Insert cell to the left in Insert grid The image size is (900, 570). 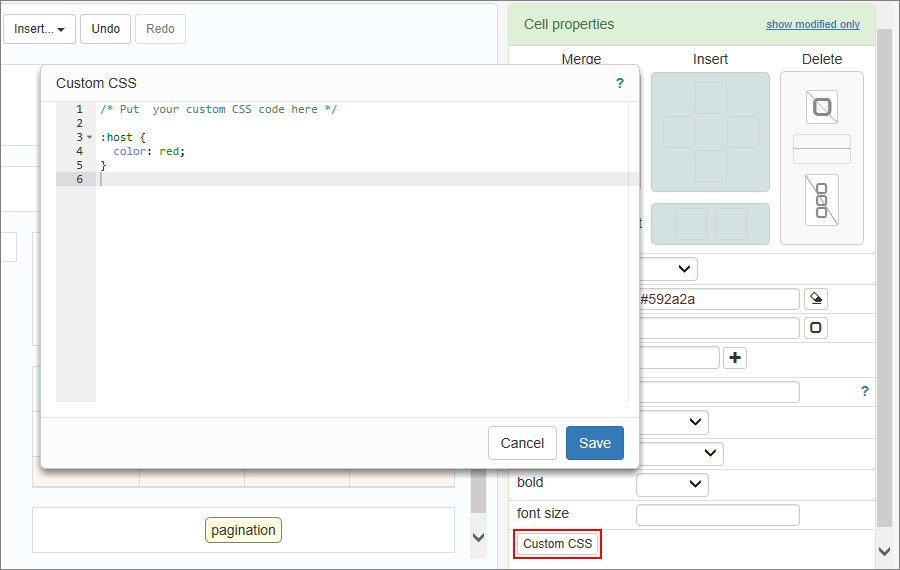[x=679, y=132]
